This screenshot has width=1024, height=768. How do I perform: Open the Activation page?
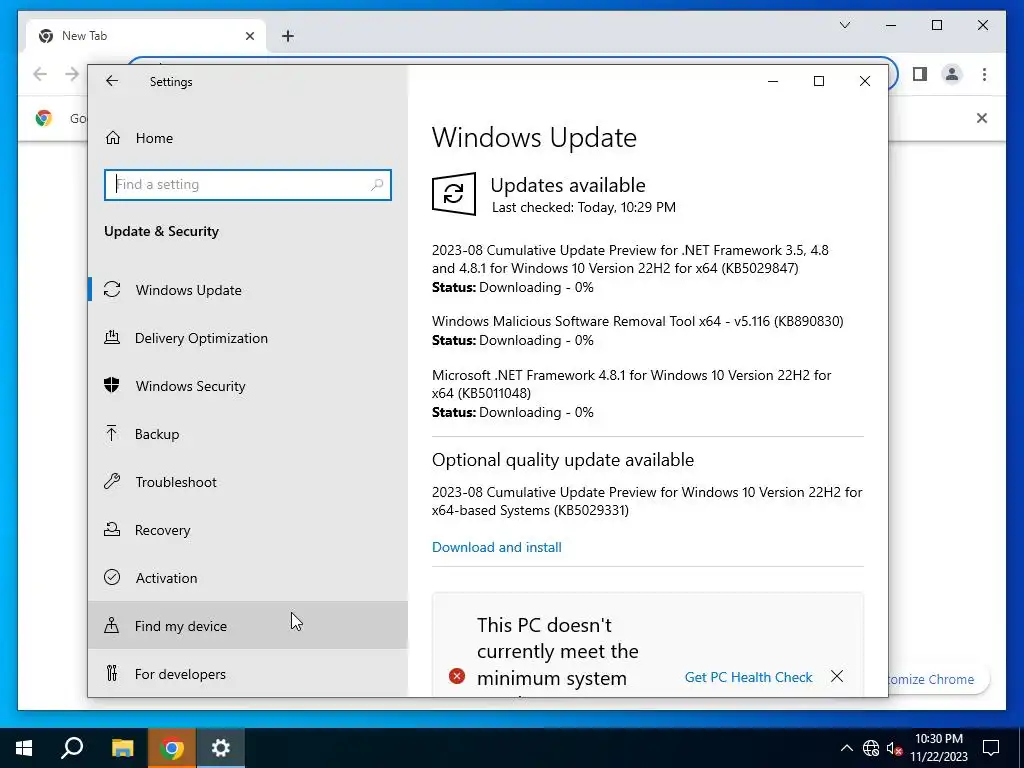[x=248, y=578]
